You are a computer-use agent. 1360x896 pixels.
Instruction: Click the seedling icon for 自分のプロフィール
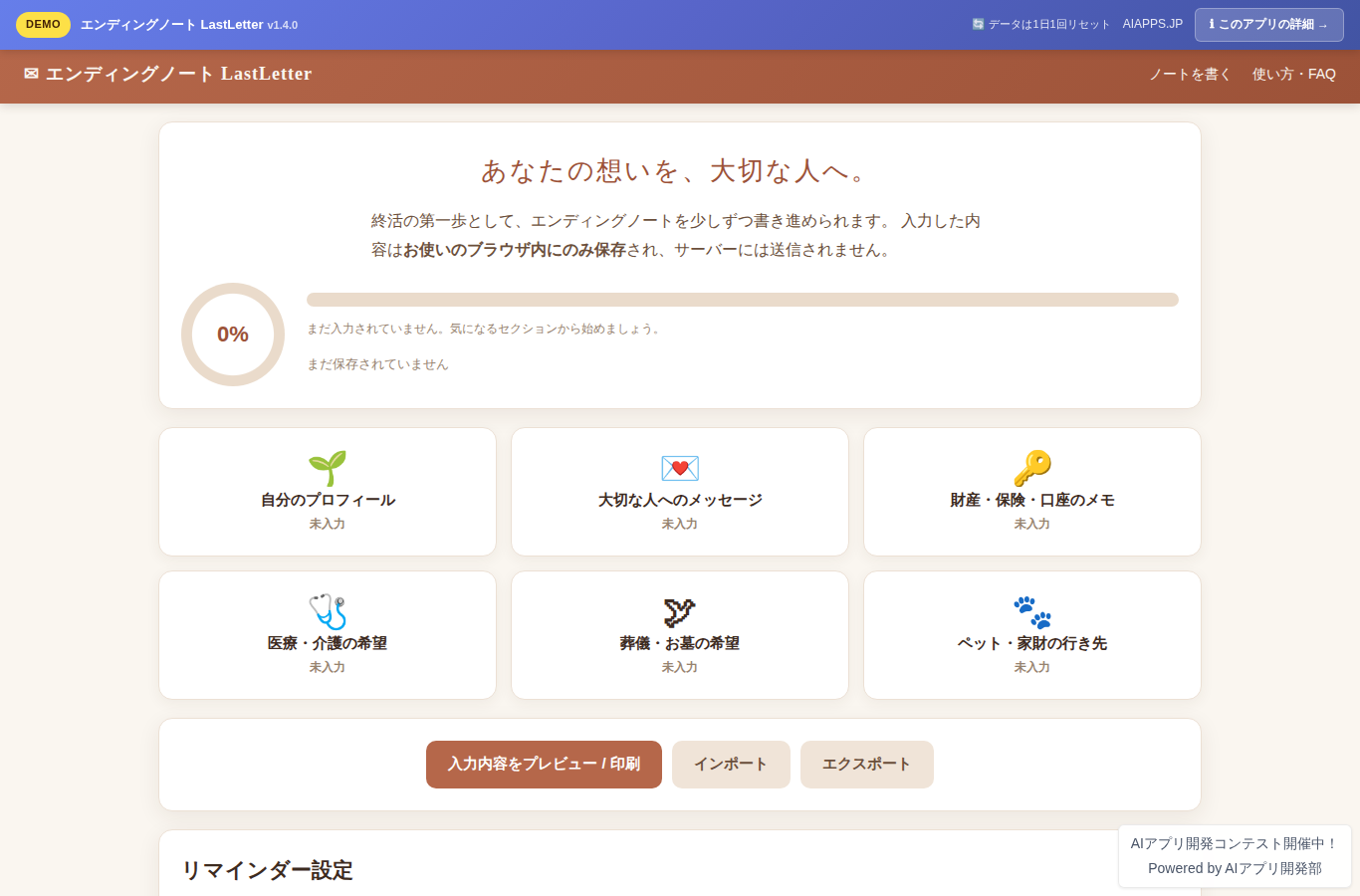coord(328,468)
